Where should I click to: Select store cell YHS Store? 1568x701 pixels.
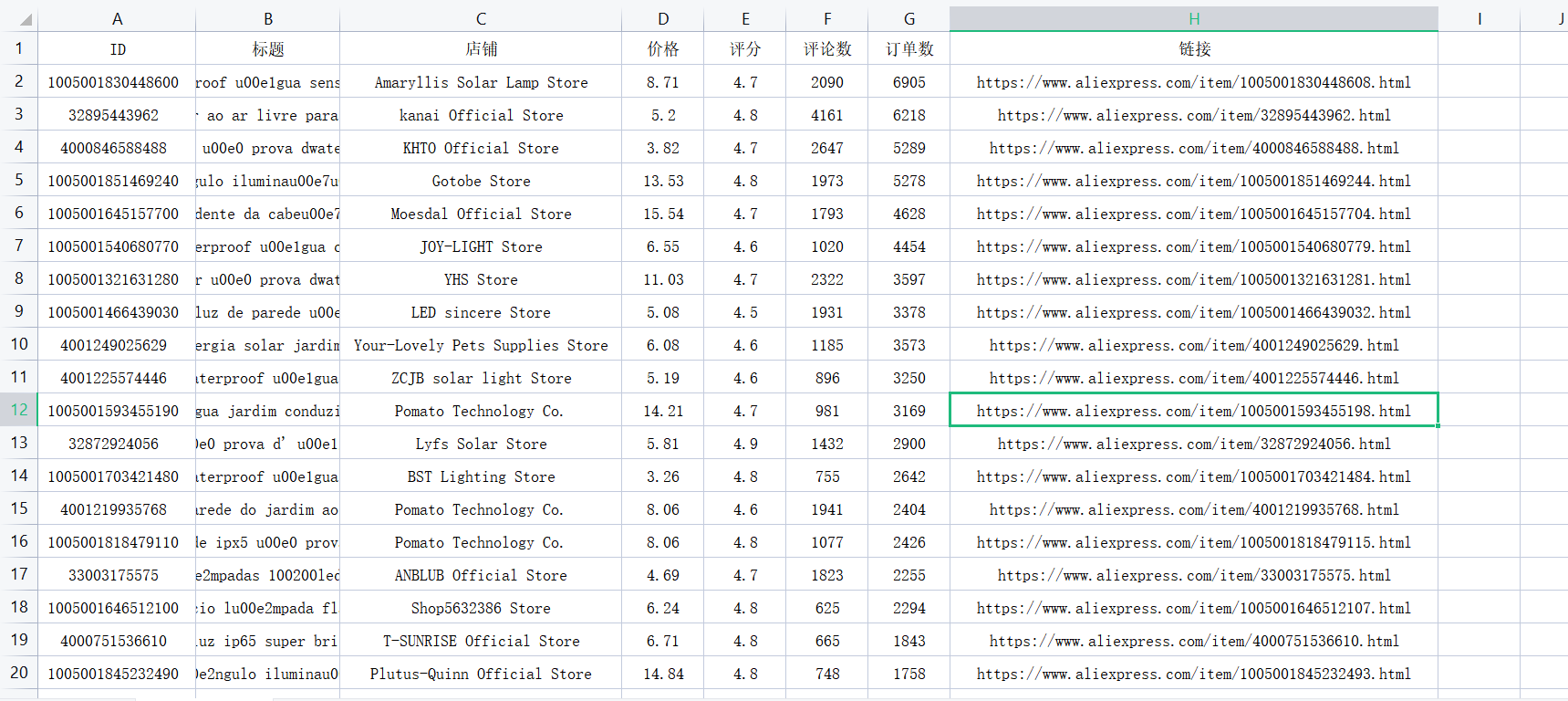(481, 278)
